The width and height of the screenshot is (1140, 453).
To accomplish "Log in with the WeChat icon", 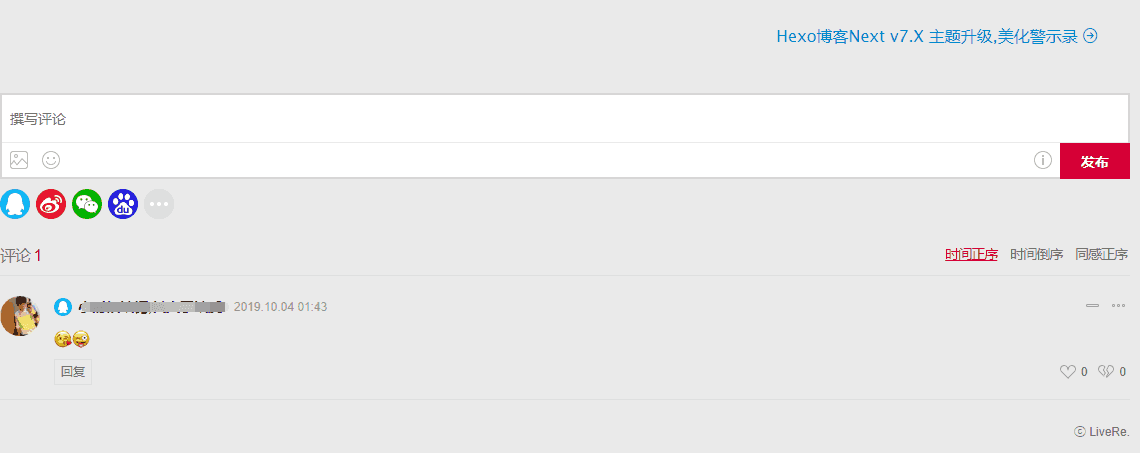I will point(87,204).
